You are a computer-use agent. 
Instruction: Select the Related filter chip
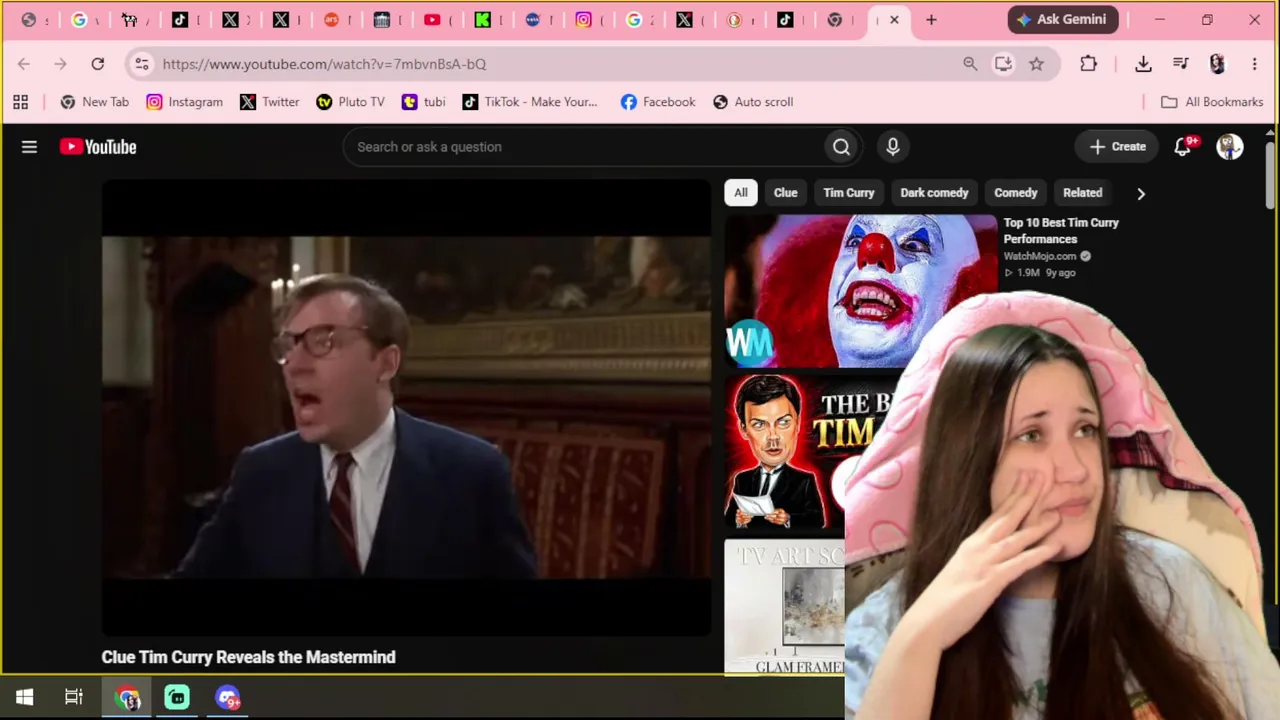[x=1083, y=193]
